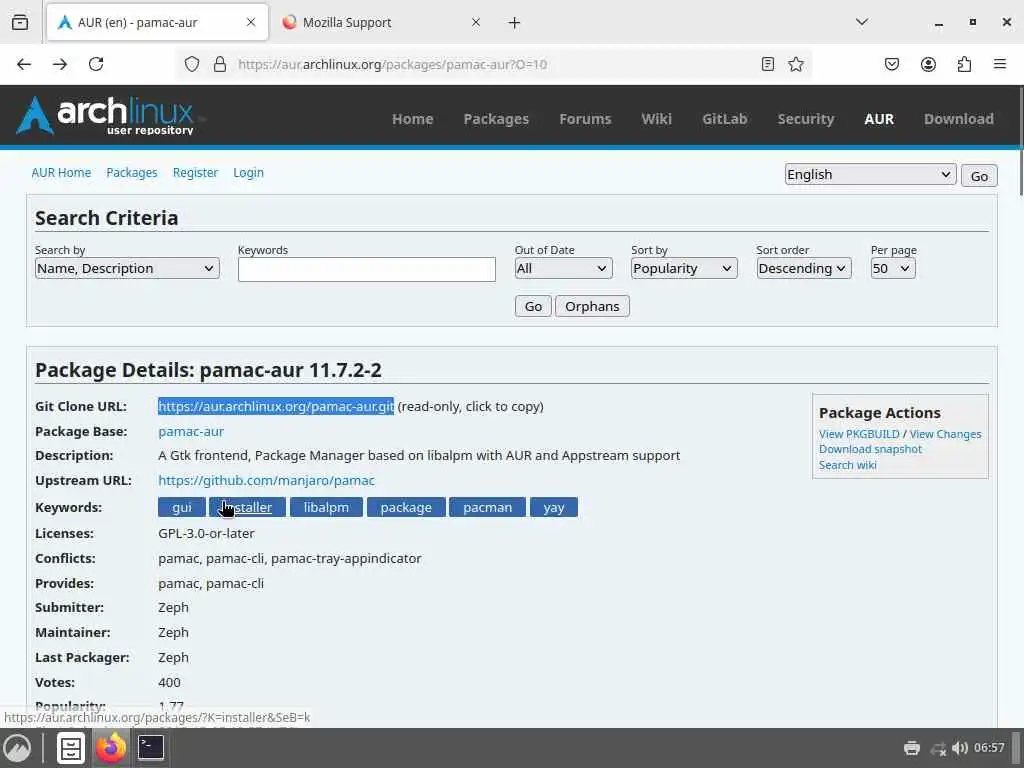Image resolution: width=1024 pixels, height=768 pixels.
Task: Click the Orphans button
Action: 592,306
